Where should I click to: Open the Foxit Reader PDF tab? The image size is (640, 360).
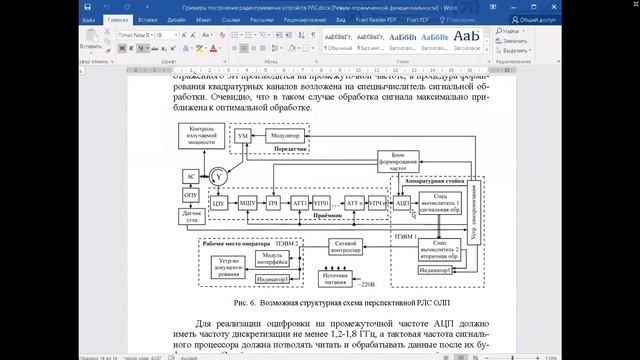[376, 20]
